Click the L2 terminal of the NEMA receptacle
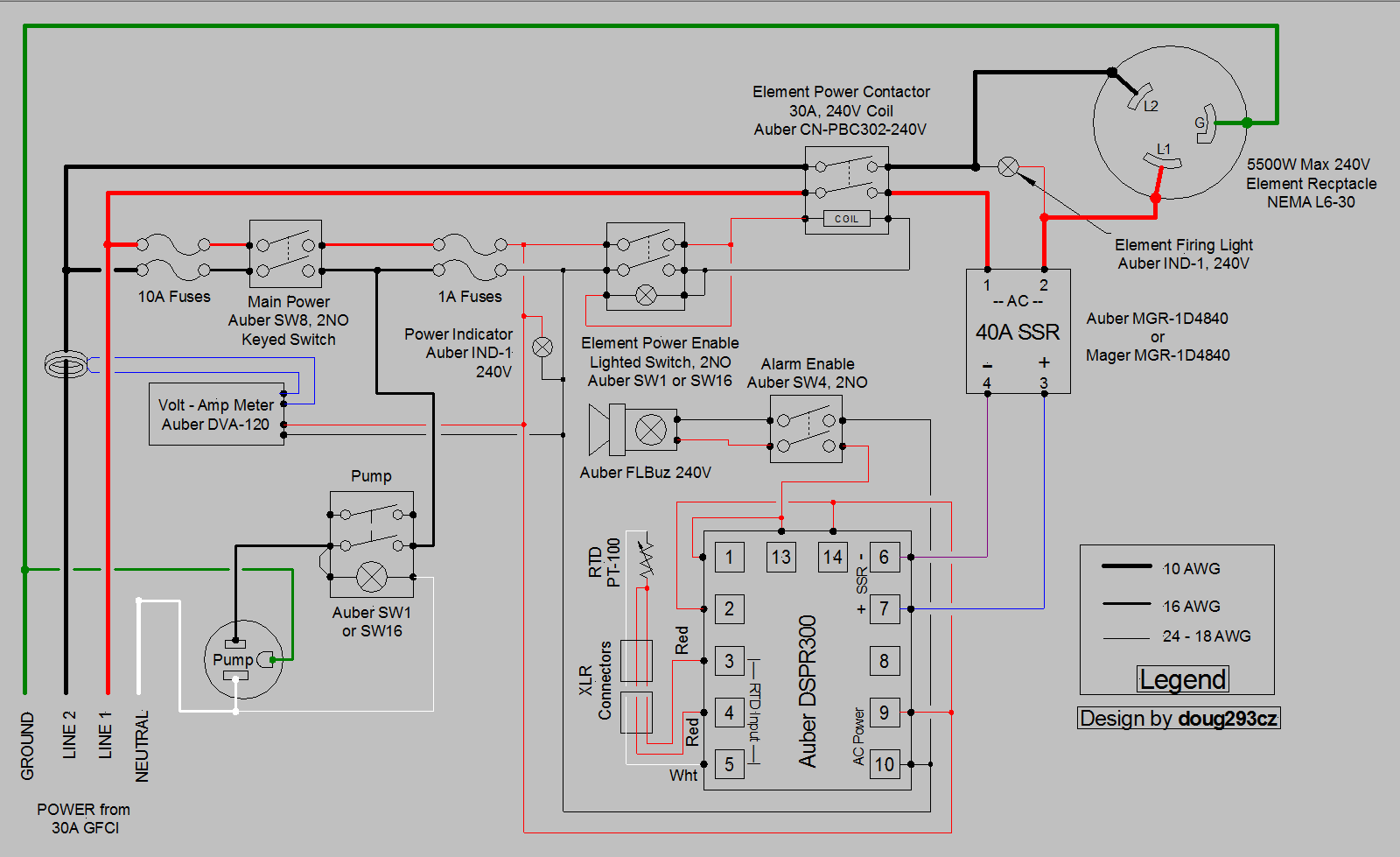 click(1142, 96)
